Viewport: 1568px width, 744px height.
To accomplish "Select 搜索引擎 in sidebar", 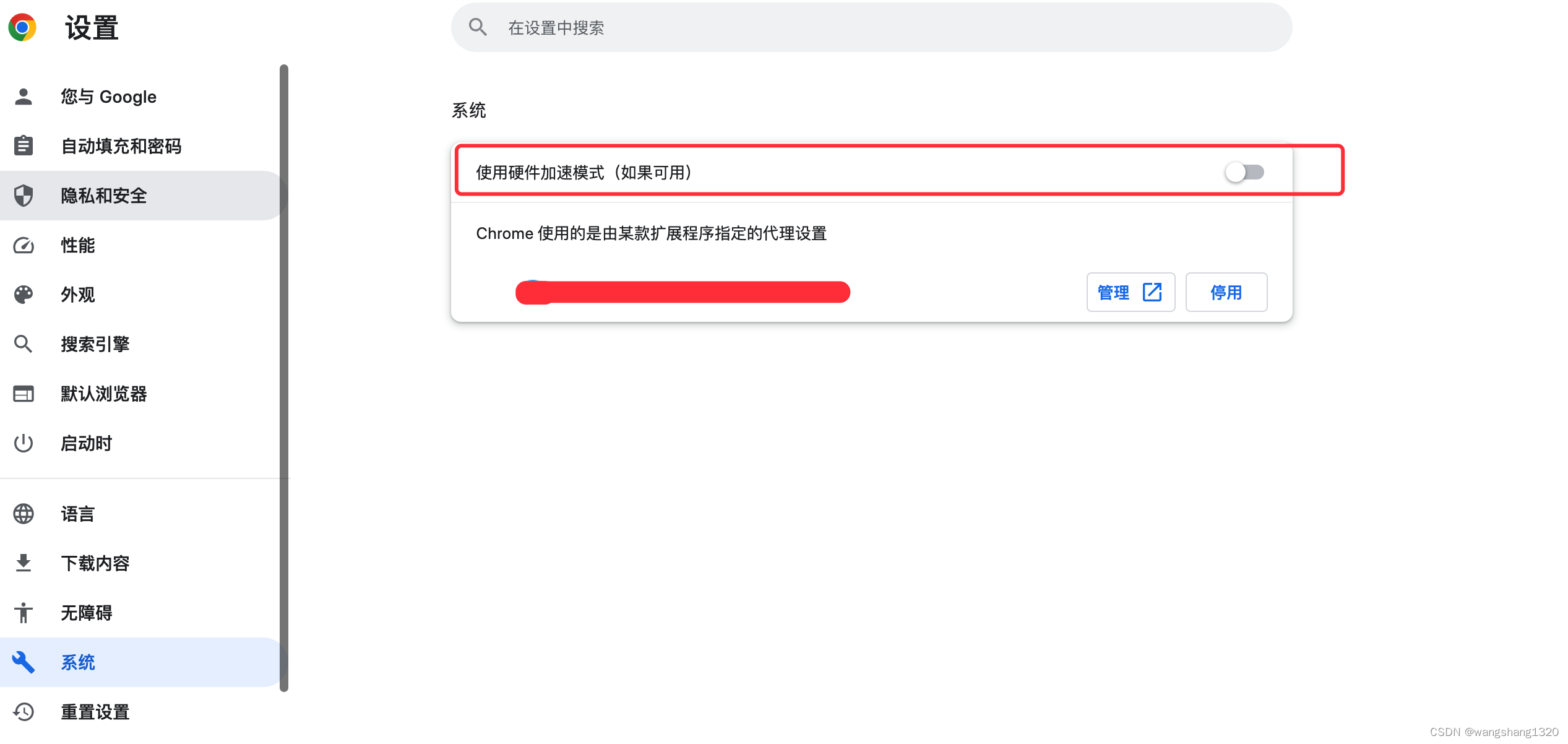I will click(141, 344).
